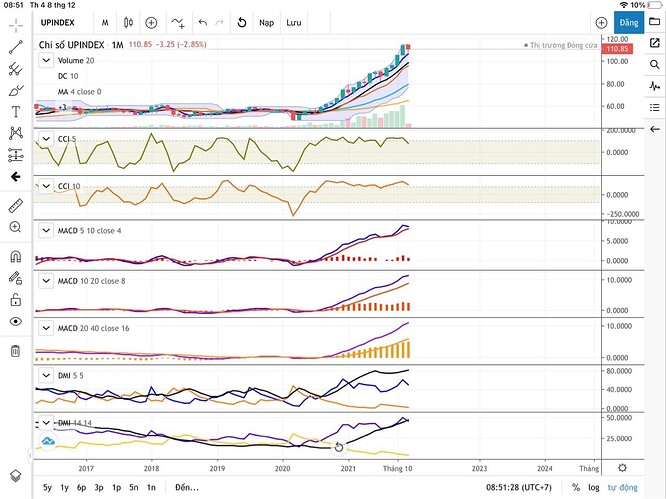Select the text annotation tool
Viewport: 666px width, 499px height.
[x=16, y=112]
